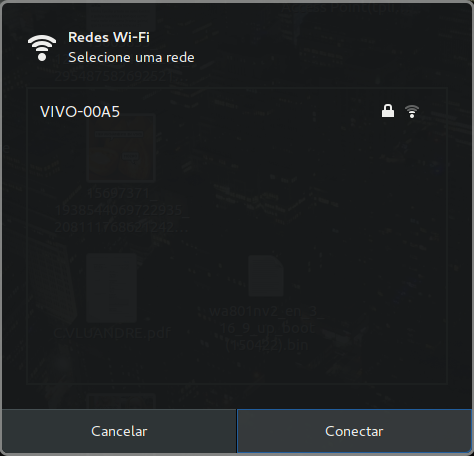Click the signal strength icon for VIVO-00A5

412,111
